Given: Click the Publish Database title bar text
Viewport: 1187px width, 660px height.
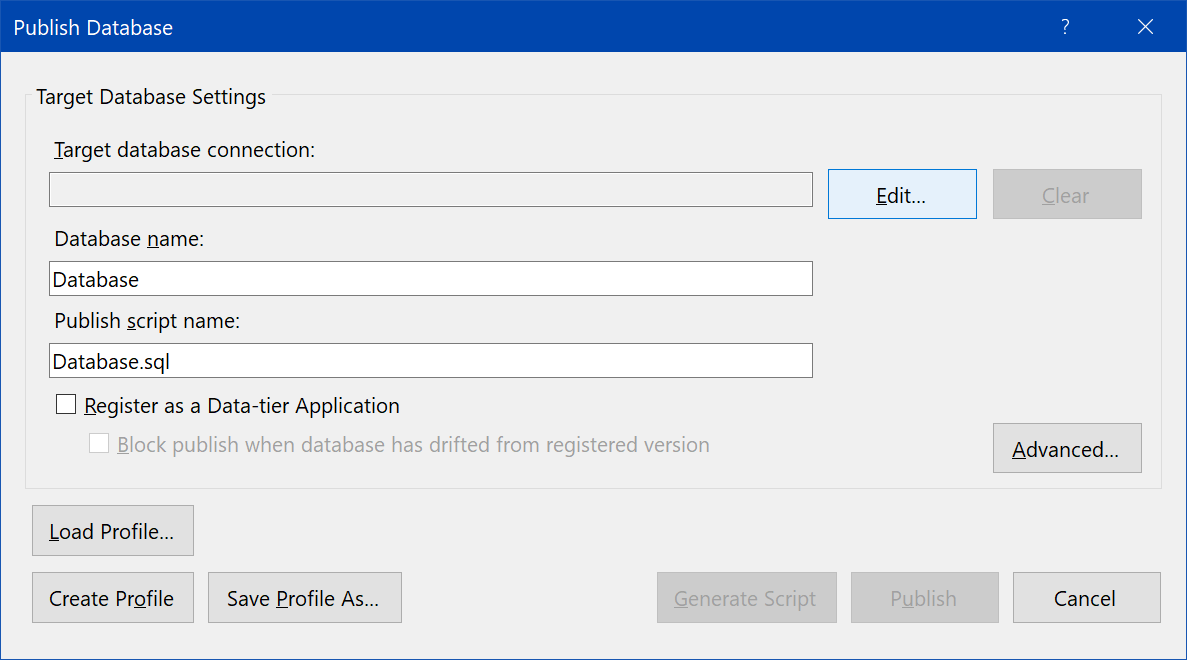Looking at the screenshot, I should pyautogui.click(x=93, y=28).
